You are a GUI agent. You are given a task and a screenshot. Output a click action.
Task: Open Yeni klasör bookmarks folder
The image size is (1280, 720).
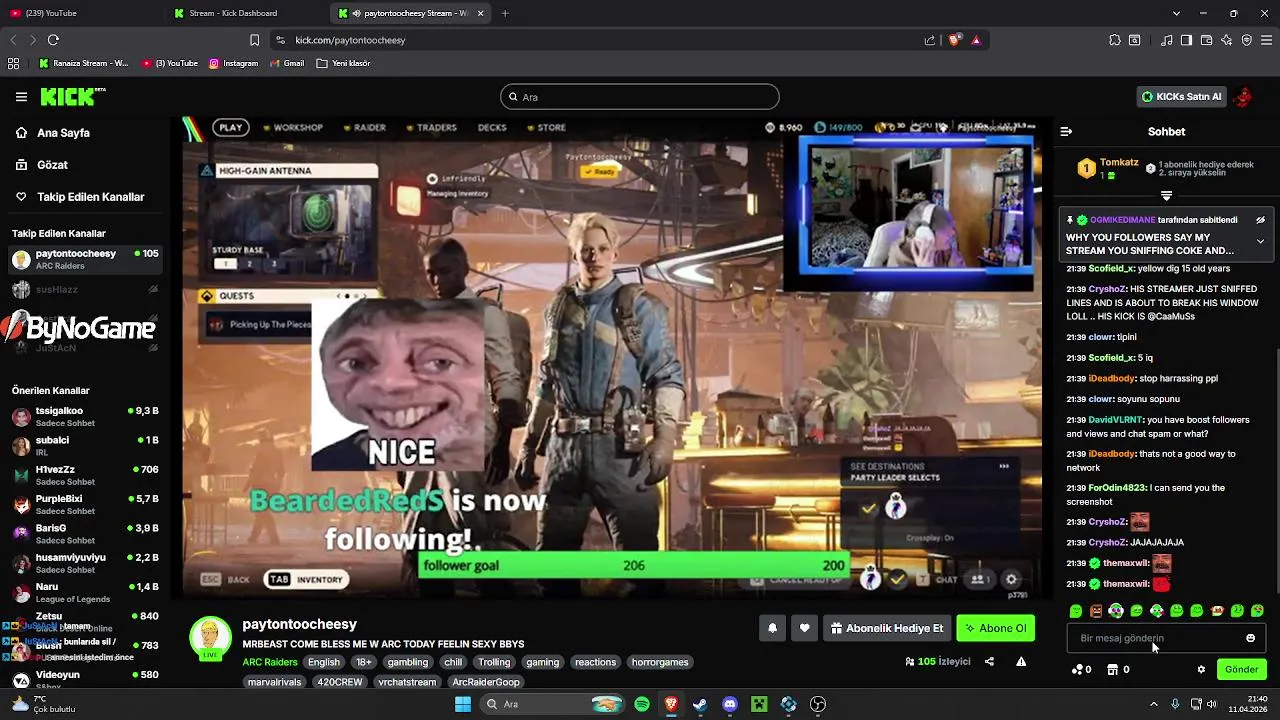[343, 63]
